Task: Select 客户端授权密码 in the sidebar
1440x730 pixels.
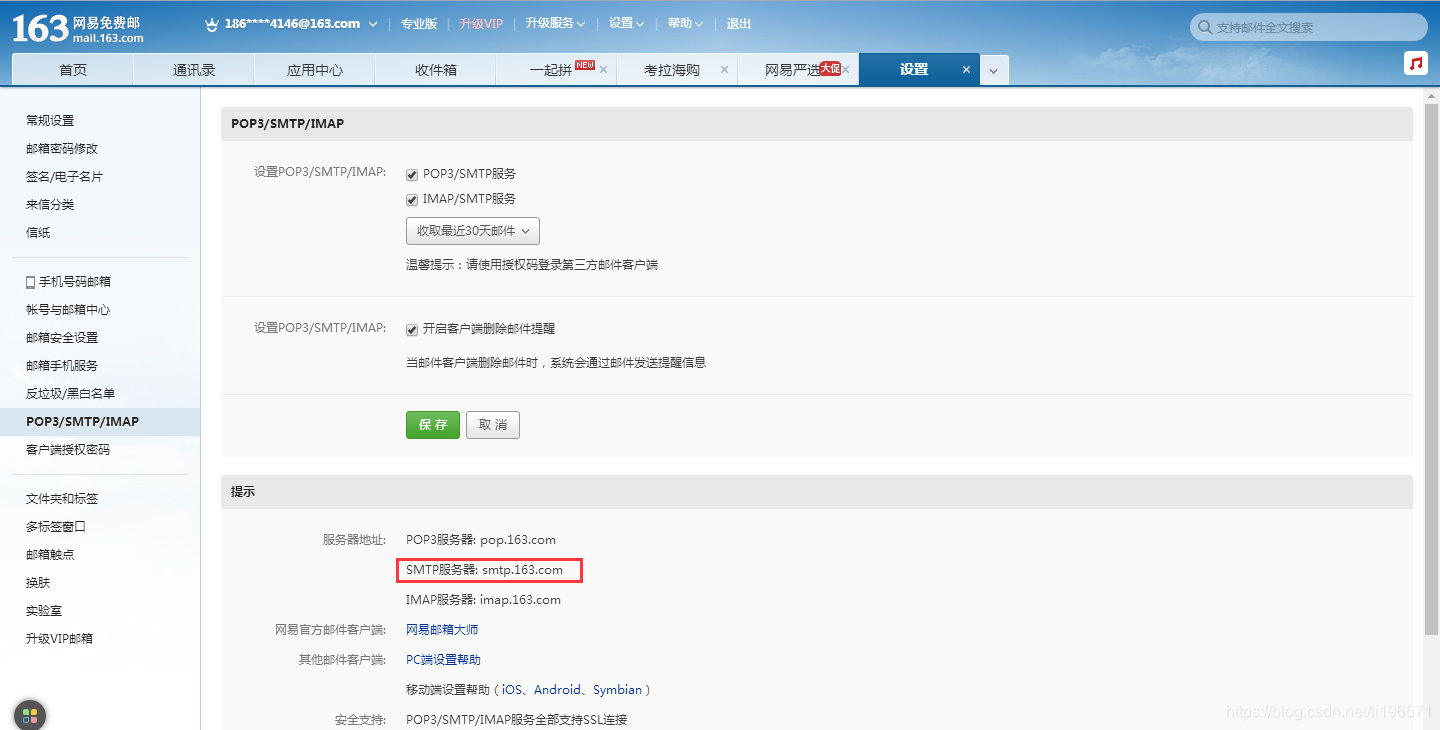Action: [x=68, y=450]
